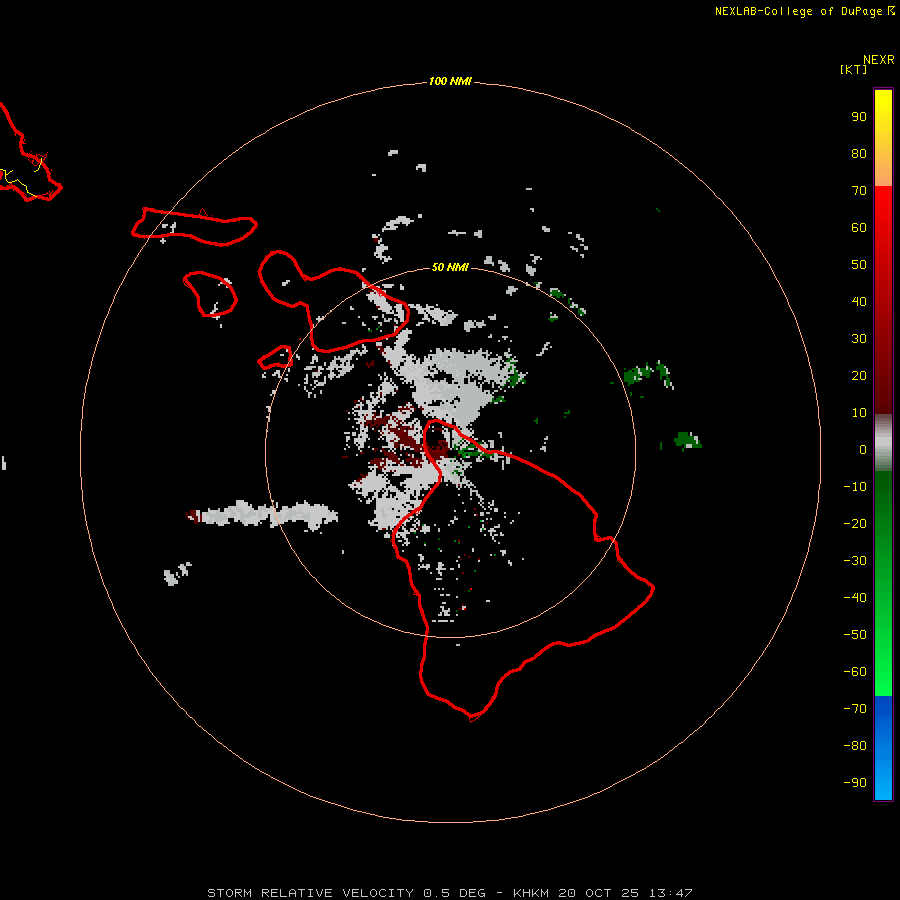Screen dimensions: 900x900
Task: Click the 50 NMI range ring label
Action: (x=449, y=267)
